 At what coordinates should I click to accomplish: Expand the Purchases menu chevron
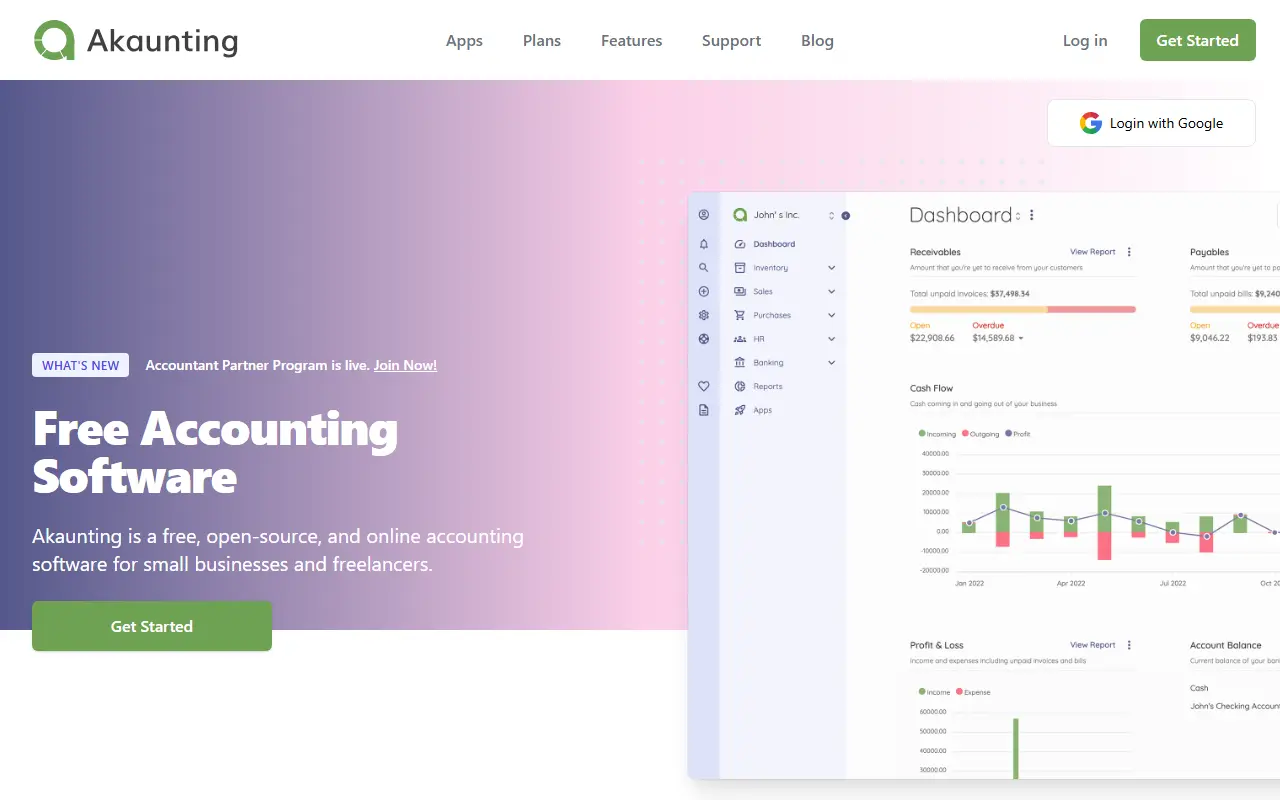[x=831, y=315]
